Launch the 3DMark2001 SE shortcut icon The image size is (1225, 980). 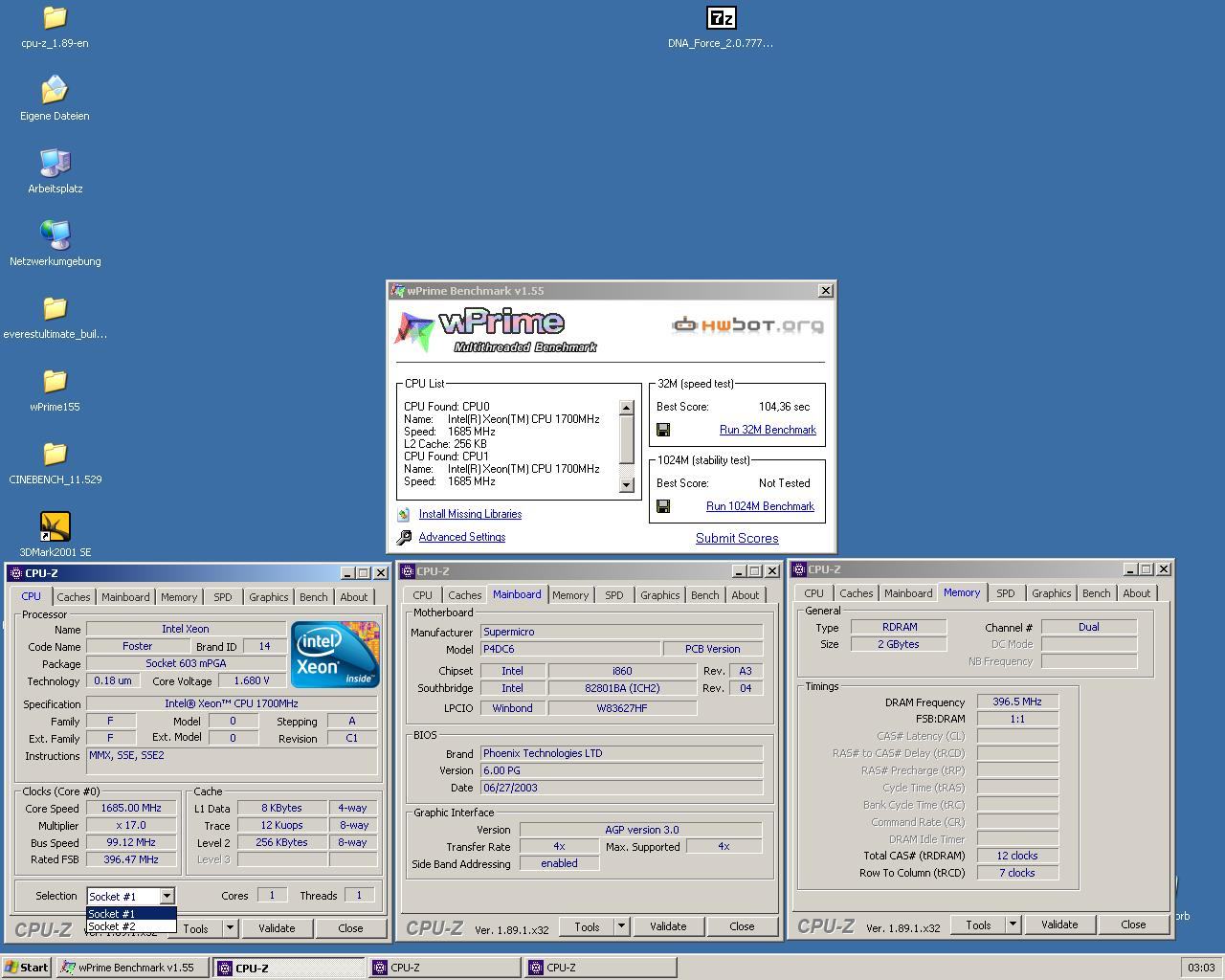click(x=55, y=526)
